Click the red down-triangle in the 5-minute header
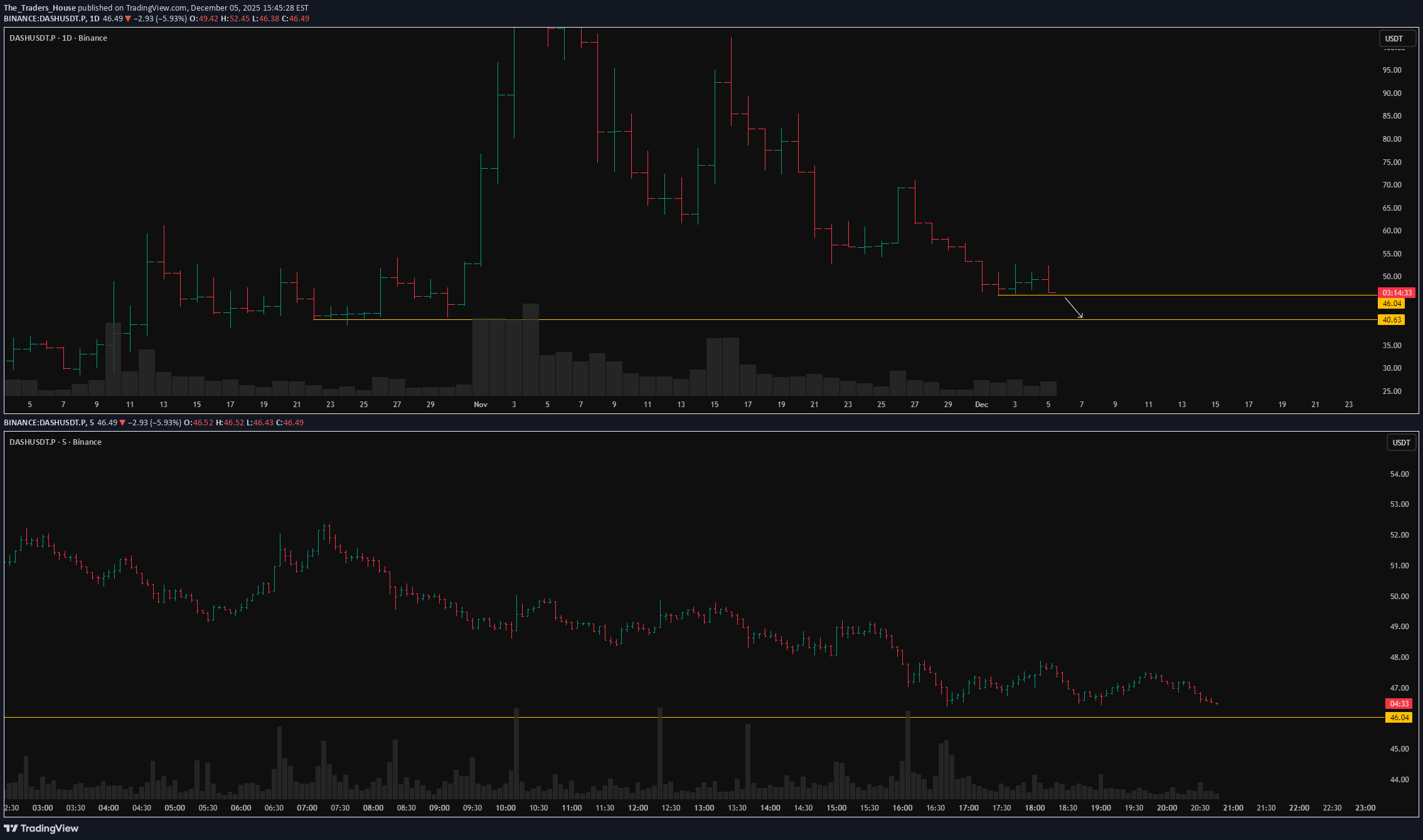 coord(122,423)
